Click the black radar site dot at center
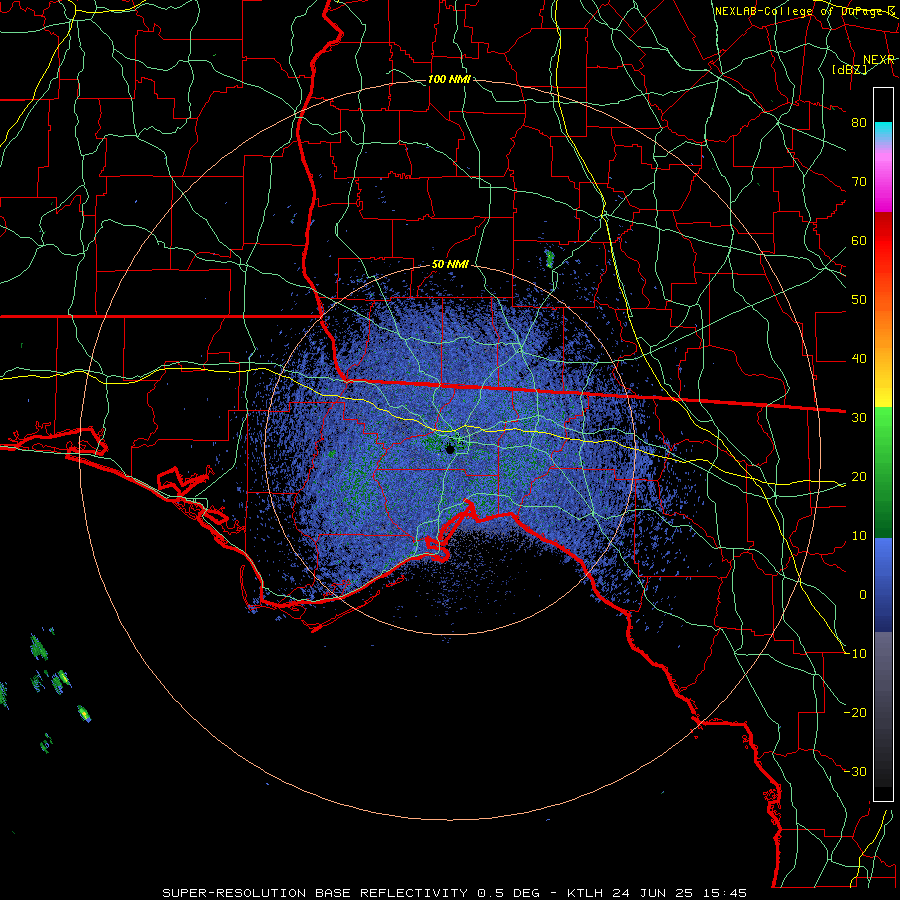 point(450,449)
